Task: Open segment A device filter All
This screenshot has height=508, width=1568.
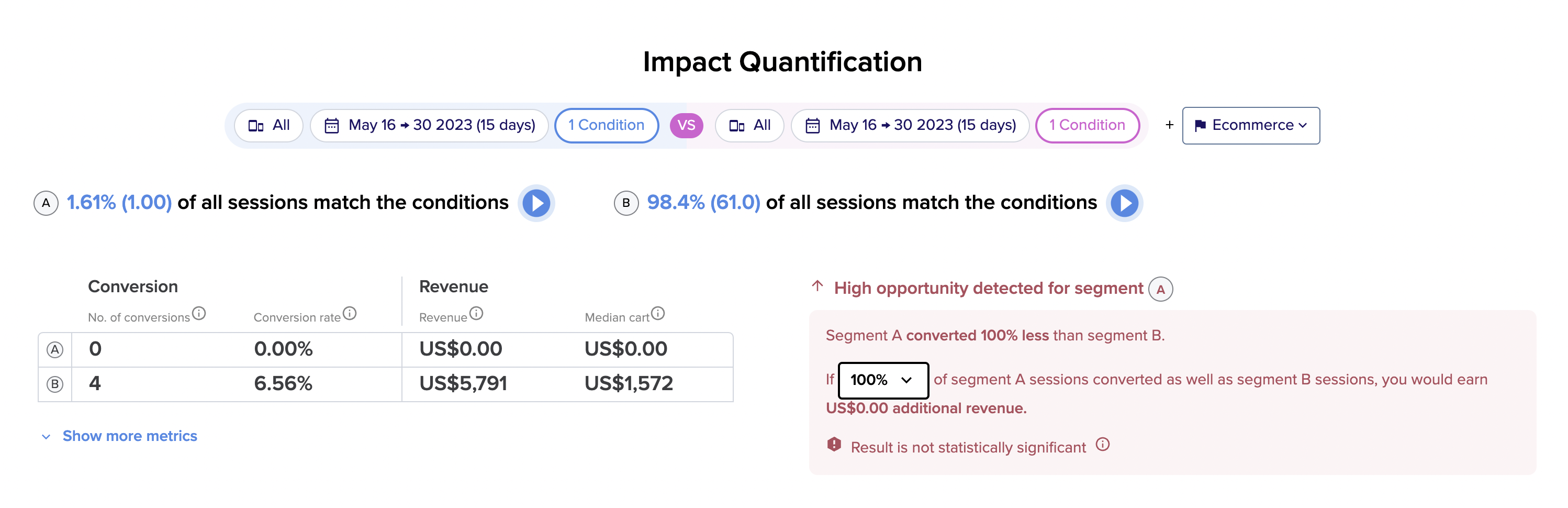Action: tap(268, 126)
